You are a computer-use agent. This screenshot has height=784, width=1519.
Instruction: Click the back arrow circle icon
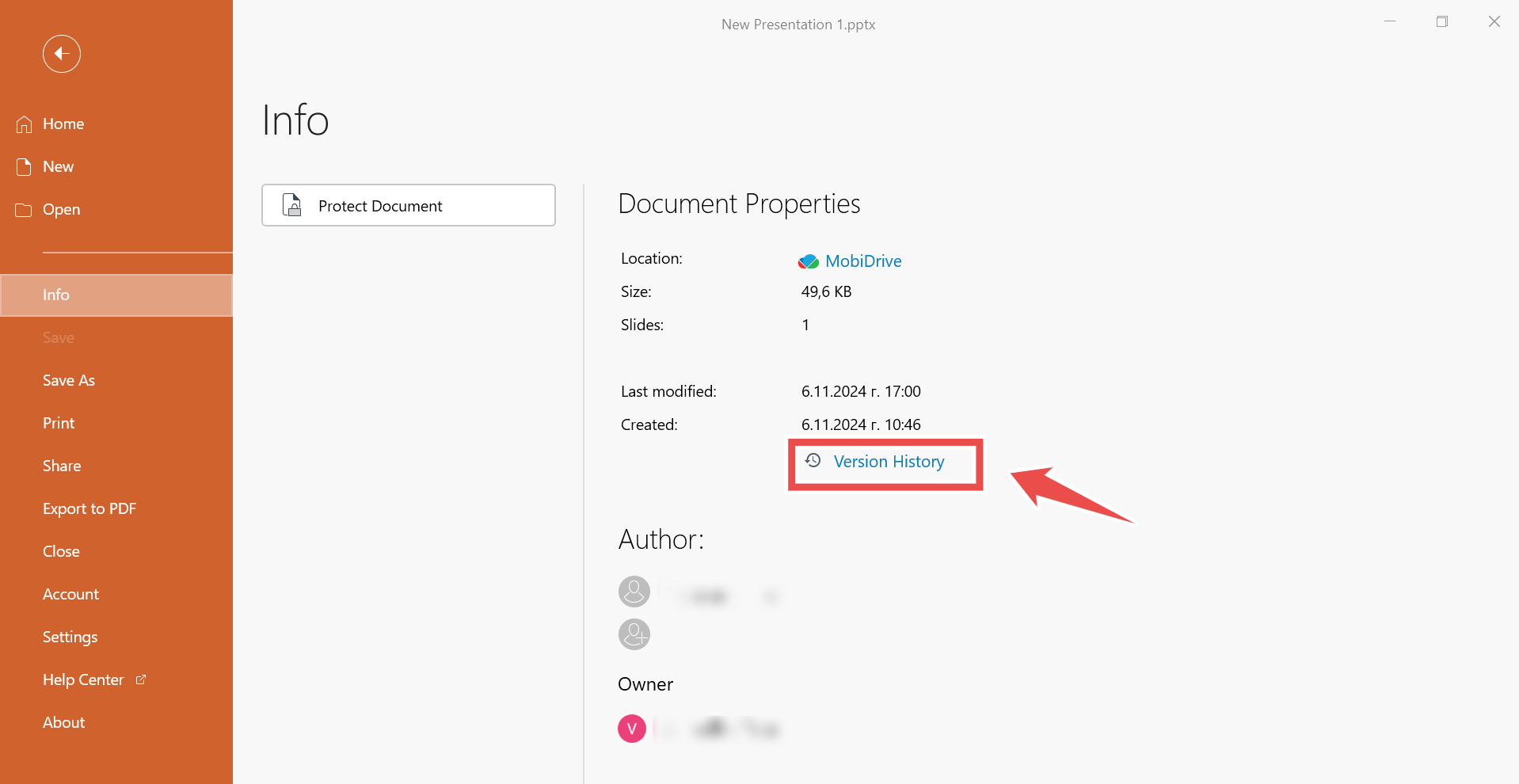[x=62, y=54]
